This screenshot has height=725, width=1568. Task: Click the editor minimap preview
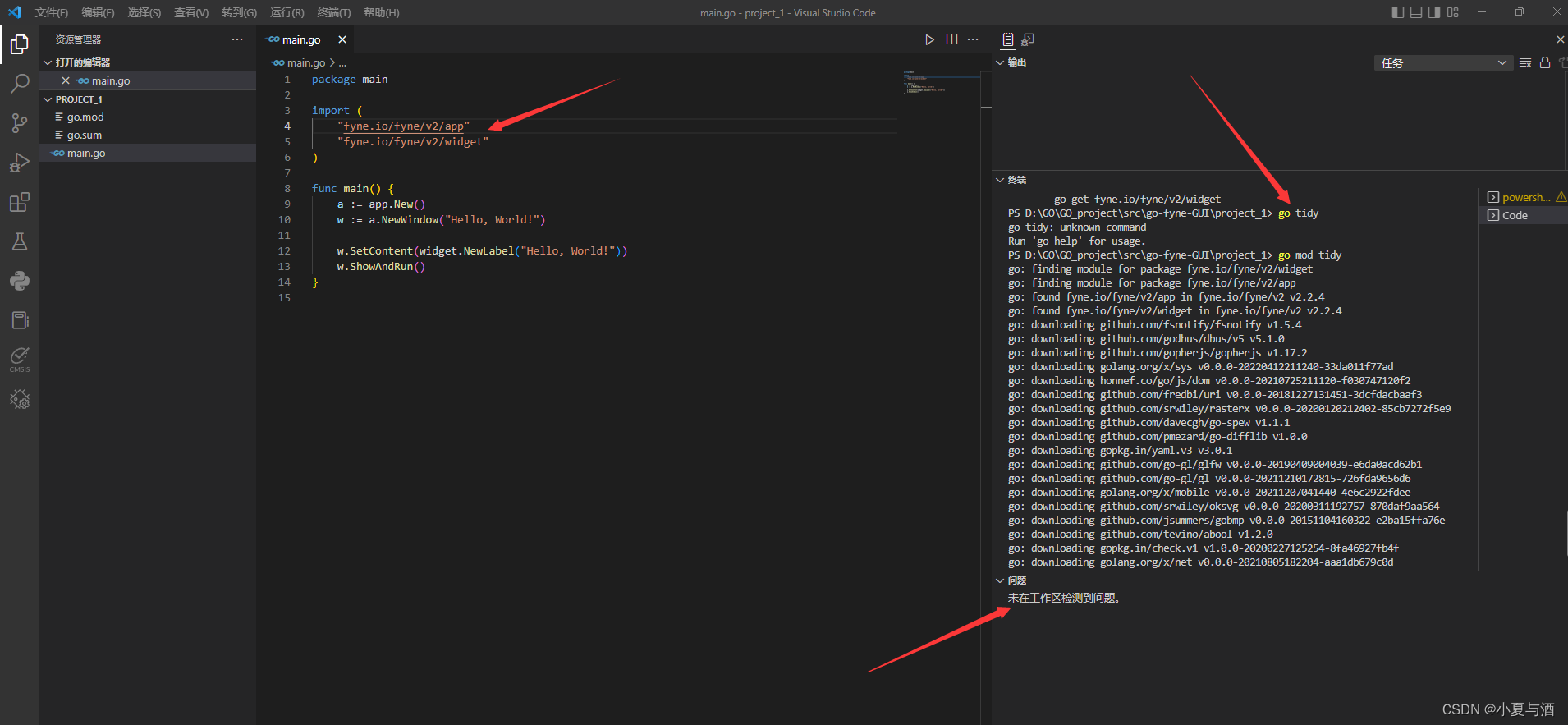(941, 83)
